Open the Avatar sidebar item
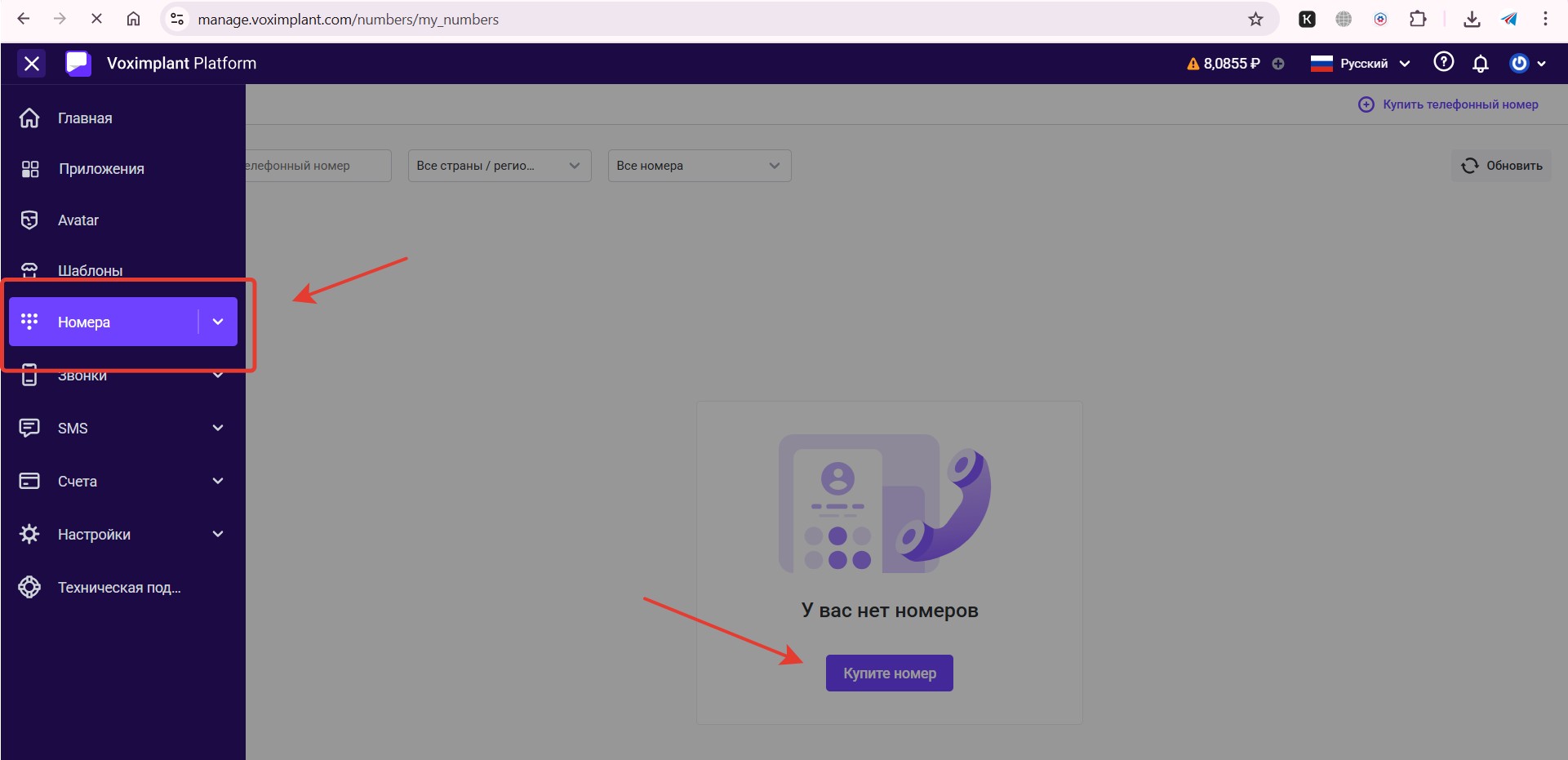 pyautogui.click(x=78, y=220)
